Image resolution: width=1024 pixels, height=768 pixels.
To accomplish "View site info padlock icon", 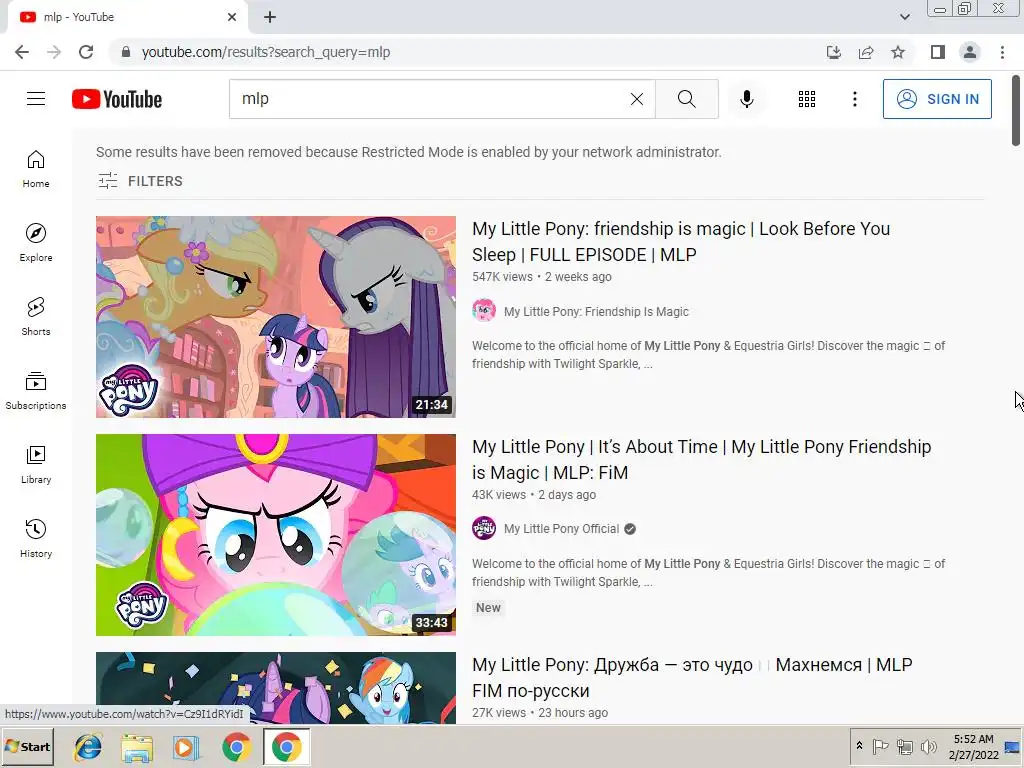I will point(126,52).
